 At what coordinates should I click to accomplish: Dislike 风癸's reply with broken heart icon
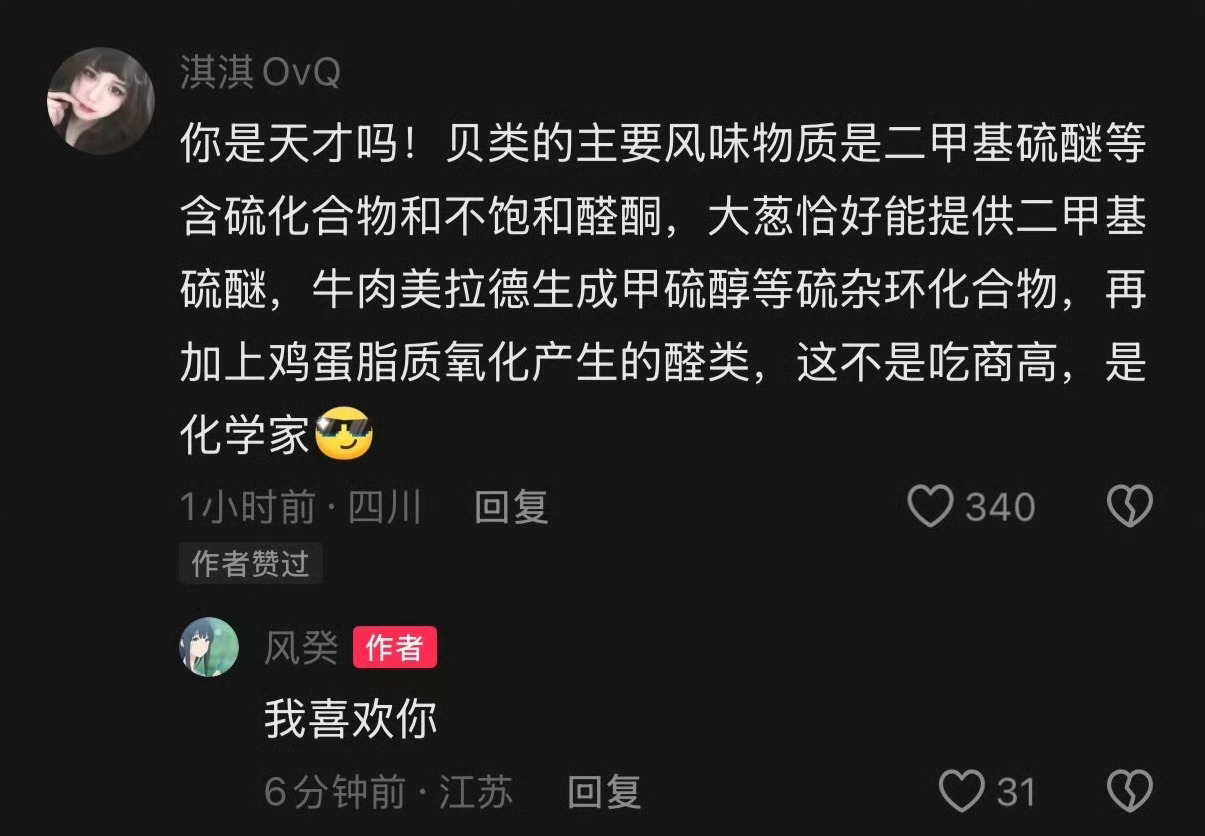point(1130,792)
